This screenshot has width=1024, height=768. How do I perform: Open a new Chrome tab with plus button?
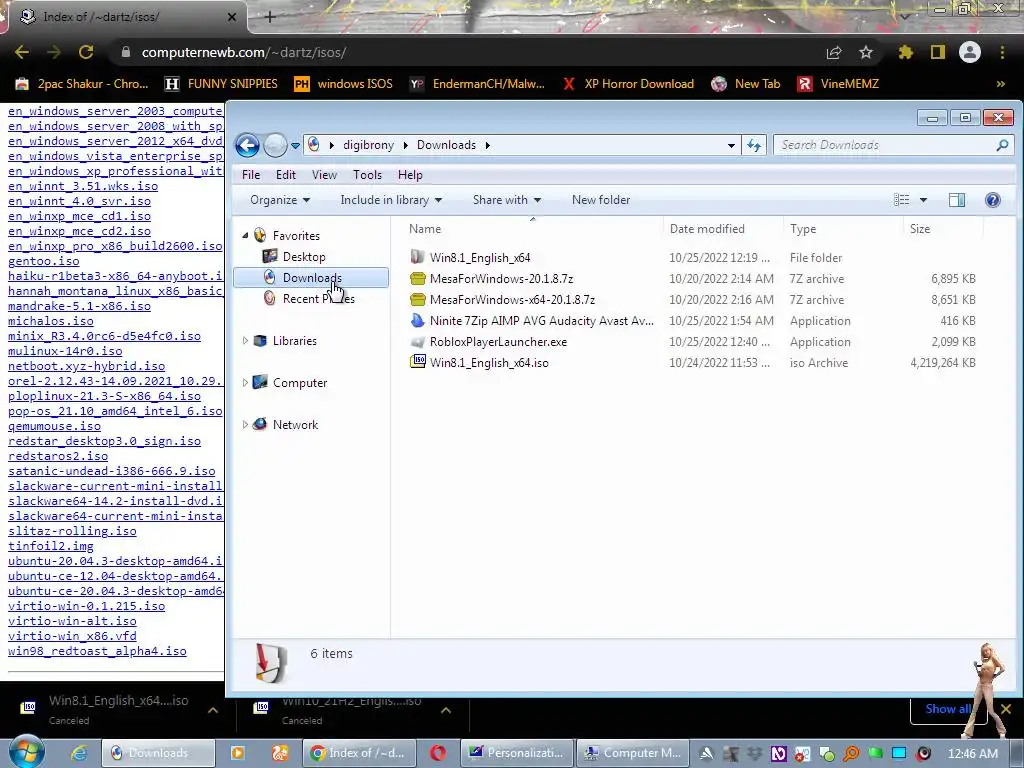(x=270, y=17)
